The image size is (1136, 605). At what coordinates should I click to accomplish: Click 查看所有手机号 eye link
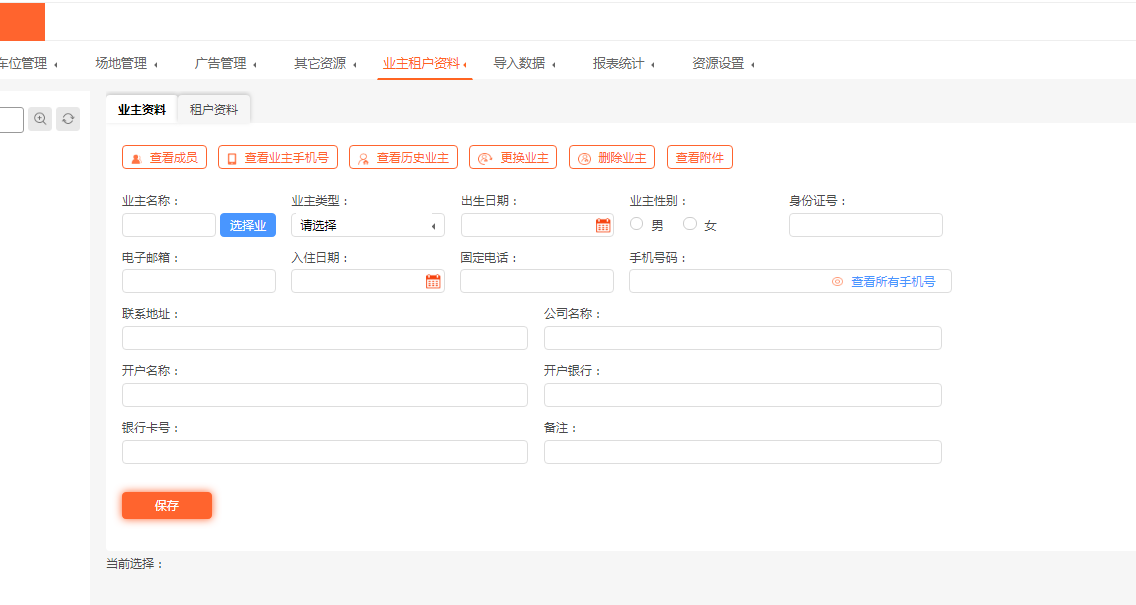pos(884,282)
